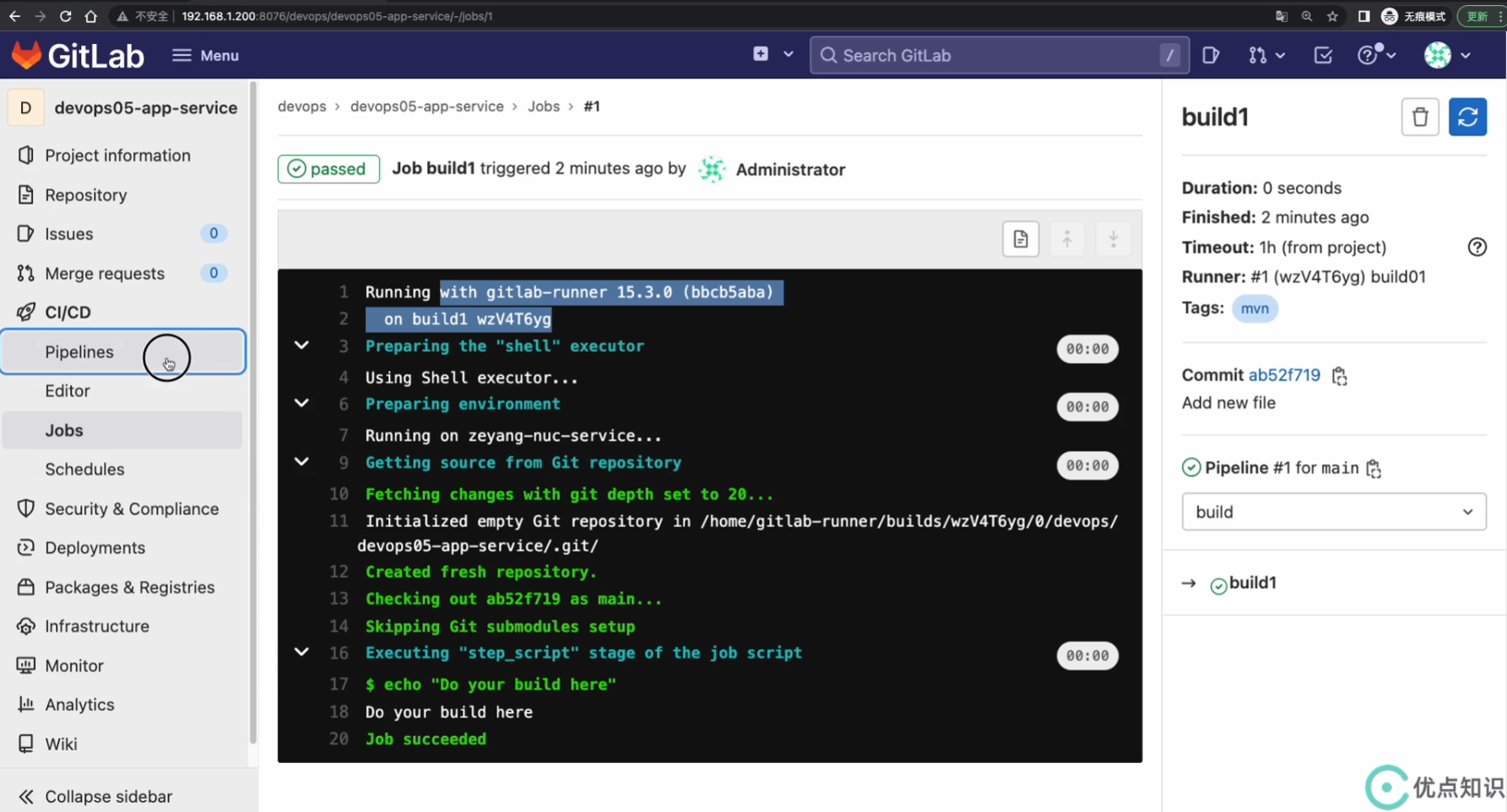Viewport: 1507px width, 812px height.
Task: Click the mvn tag badge
Action: click(x=1255, y=309)
